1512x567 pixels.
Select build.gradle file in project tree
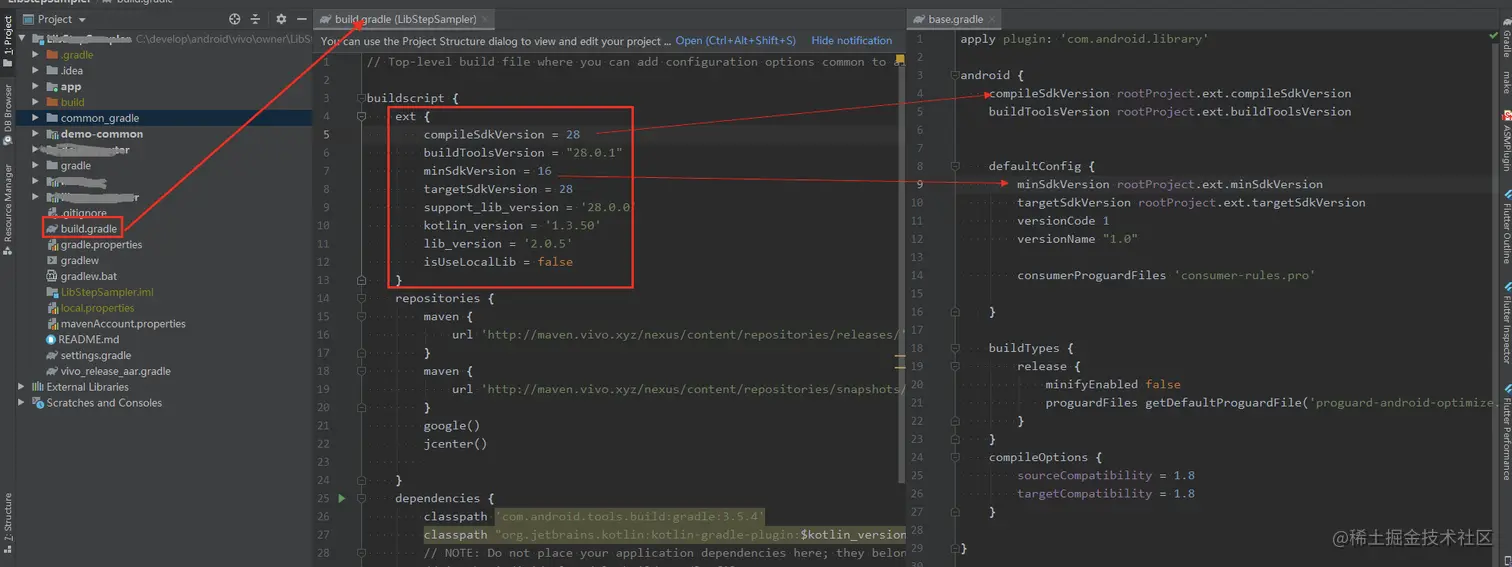click(81, 229)
